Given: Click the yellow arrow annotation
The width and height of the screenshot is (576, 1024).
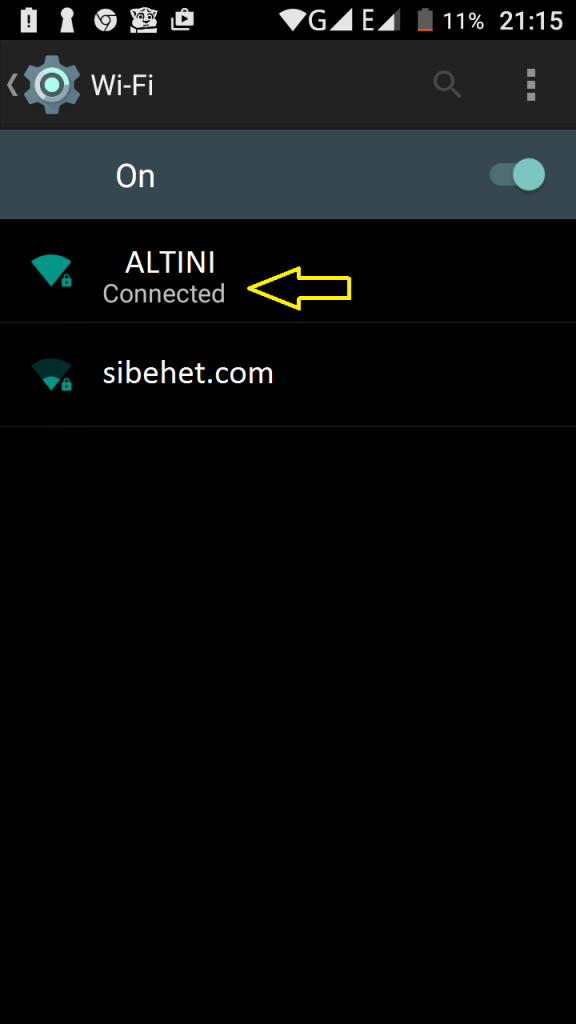Looking at the screenshot, I should pos(300,288).
